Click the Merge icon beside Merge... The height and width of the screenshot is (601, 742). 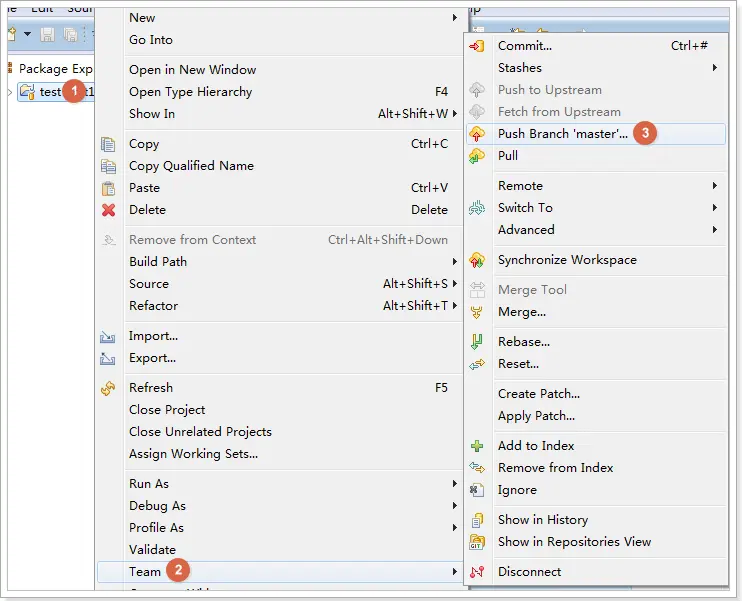(477, 312)
